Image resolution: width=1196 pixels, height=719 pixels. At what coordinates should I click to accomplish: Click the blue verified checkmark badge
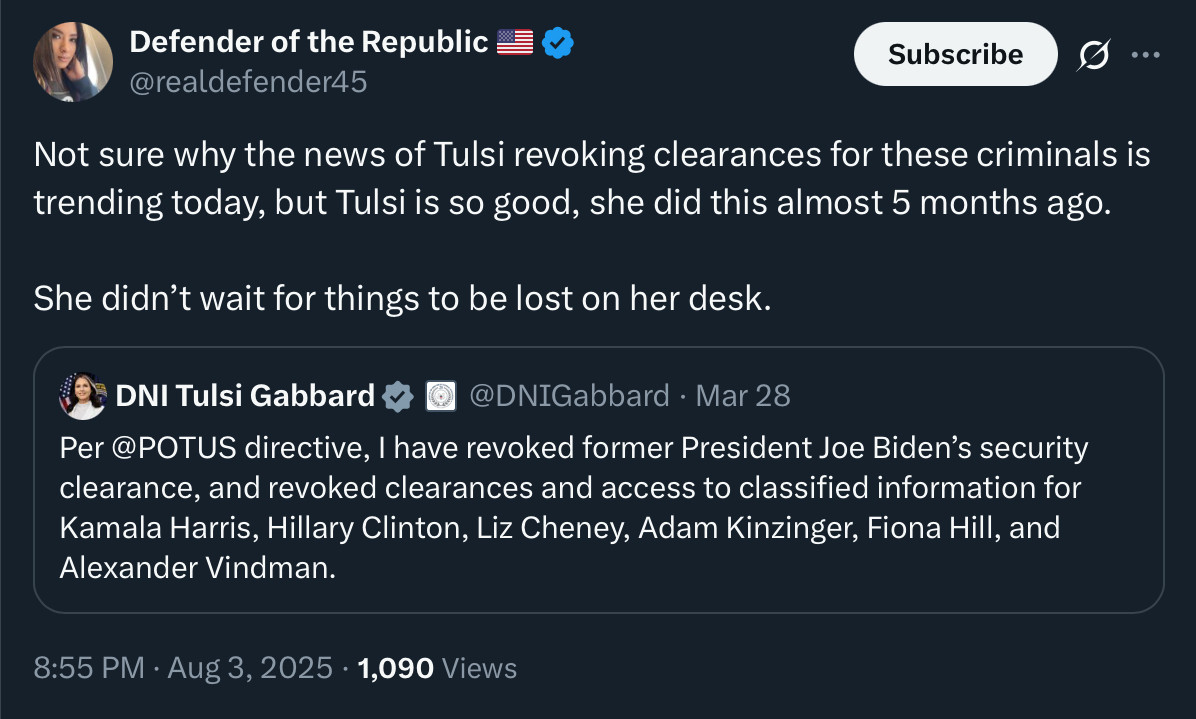pyautogui.click(x=558, y=42)
